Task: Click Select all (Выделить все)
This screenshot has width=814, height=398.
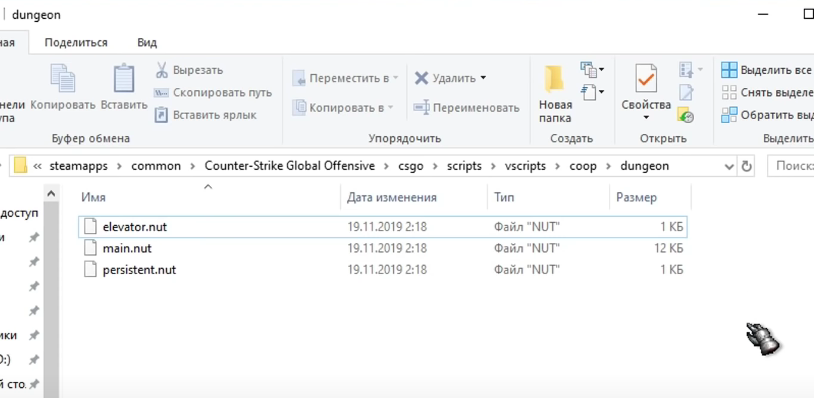Action: point(767,70)
